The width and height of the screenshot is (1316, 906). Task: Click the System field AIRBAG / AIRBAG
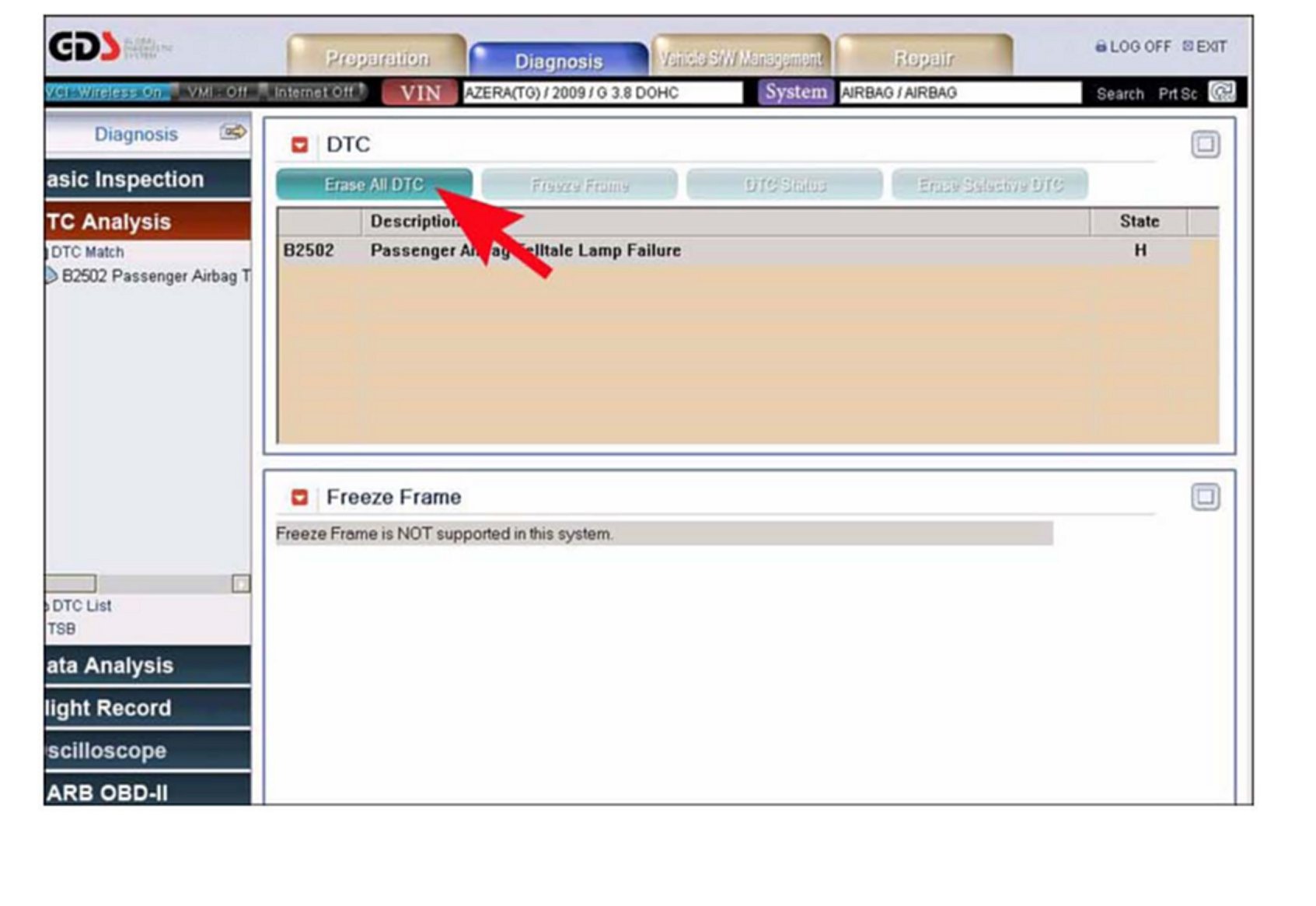click(959, 93)
